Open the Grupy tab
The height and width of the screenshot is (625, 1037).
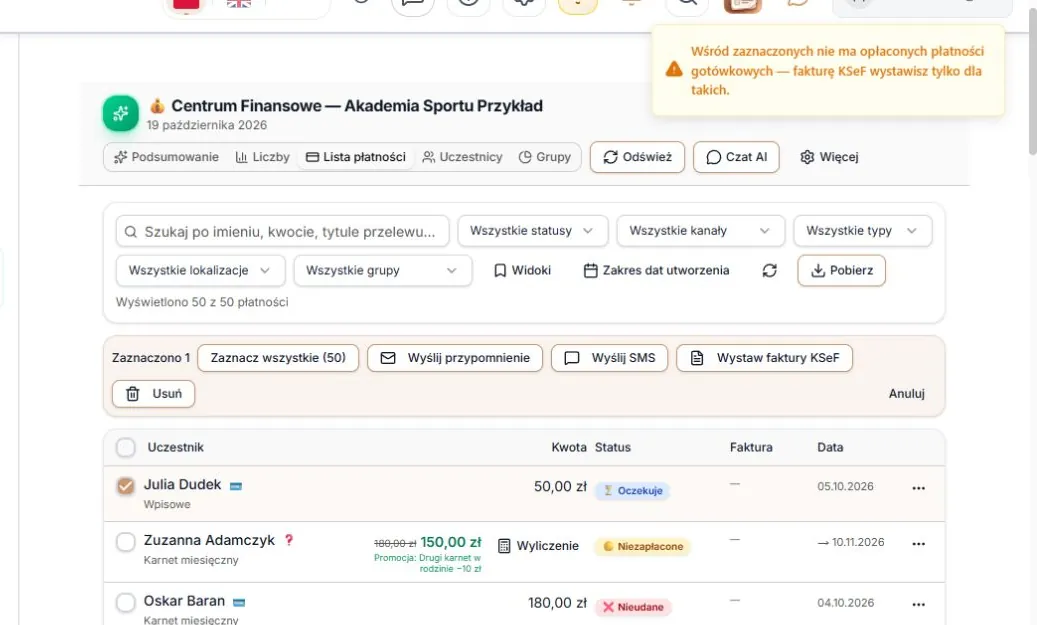click(x=545, y=157)
